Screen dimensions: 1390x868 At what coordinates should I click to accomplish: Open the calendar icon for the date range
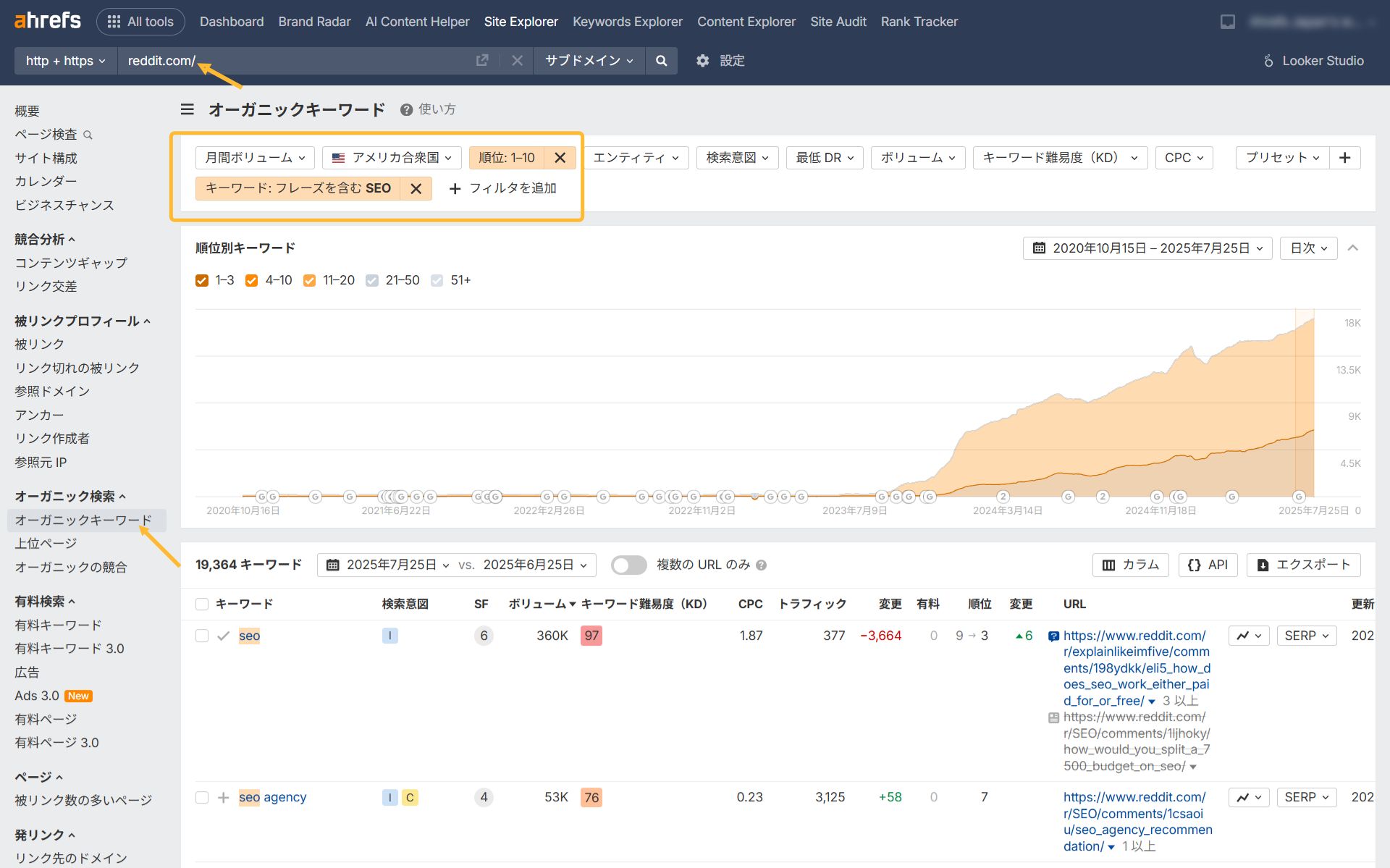[x=1038, y=248]
